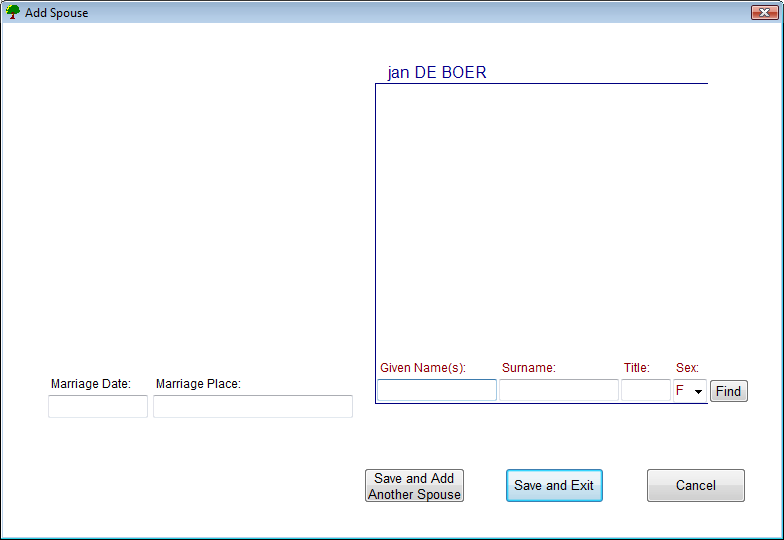Screen dimensions: 784x540
Task: Click Save and Add Another Spouse
Action: 414,486
